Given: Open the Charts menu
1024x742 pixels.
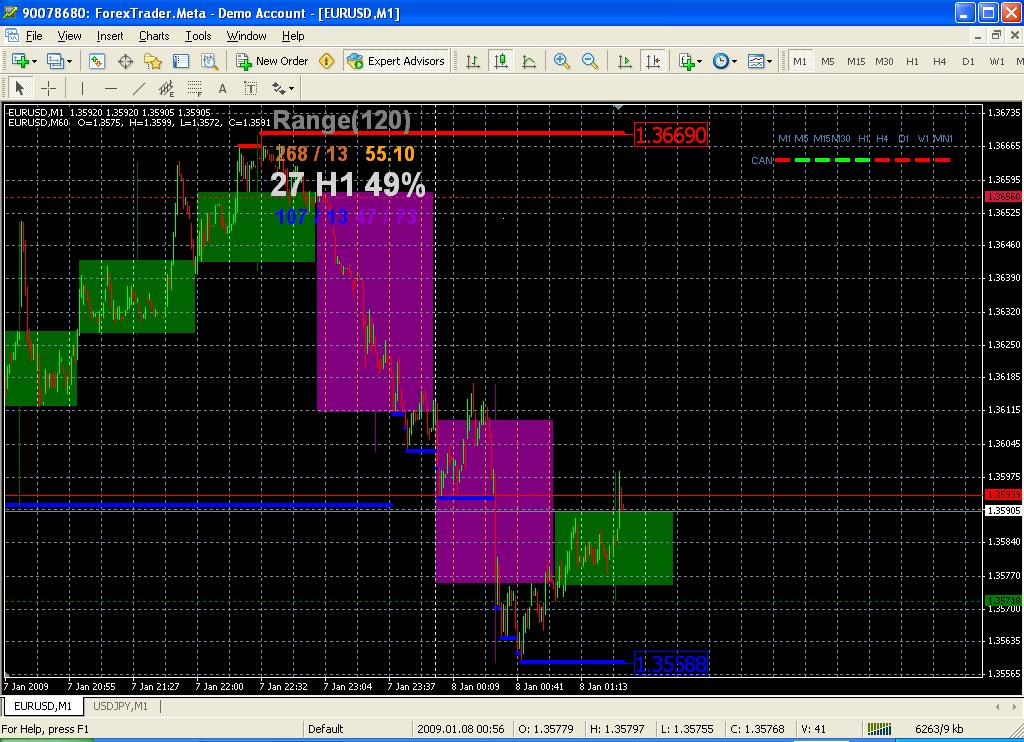Looking at the screenshot, I should pos(154,36).
